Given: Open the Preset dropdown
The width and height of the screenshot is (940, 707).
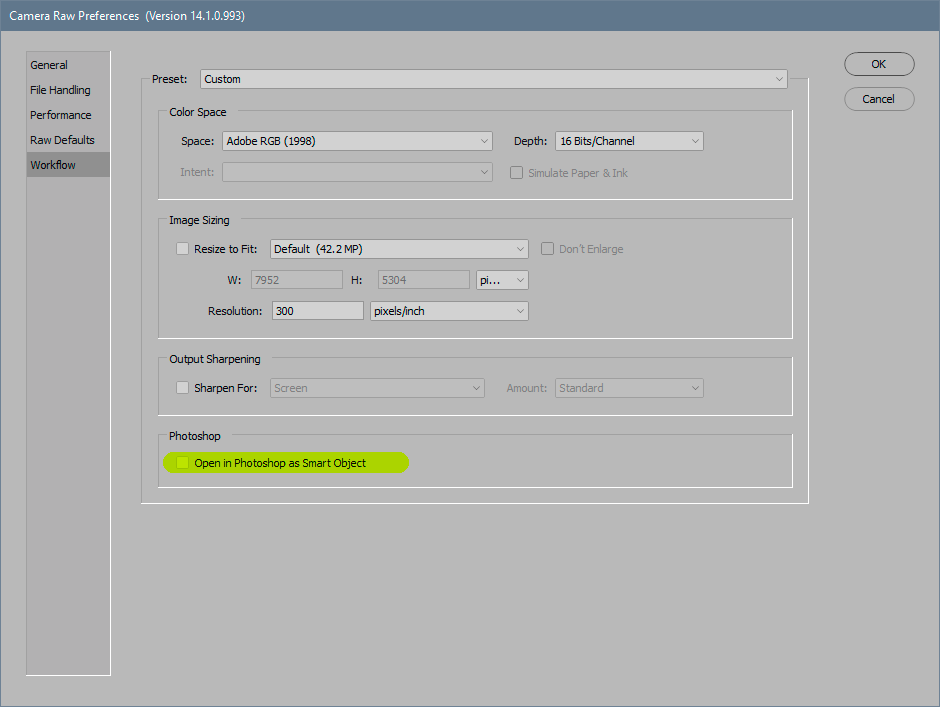Looking at the screenshot, I should click(493, 78).
